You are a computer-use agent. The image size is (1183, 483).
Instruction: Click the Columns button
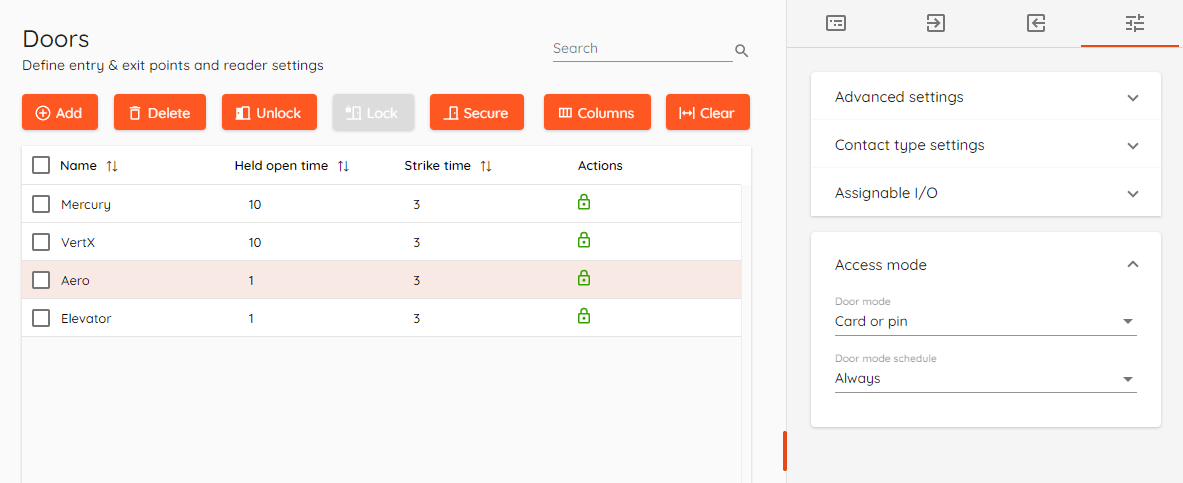(597, 112)
